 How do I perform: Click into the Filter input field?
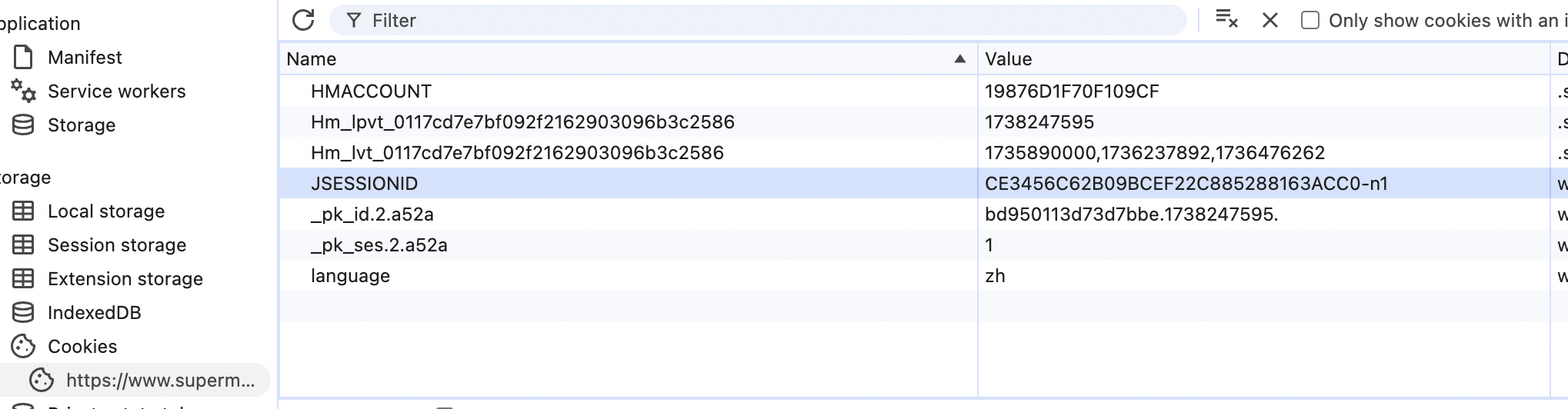click(x=769, y=21)
